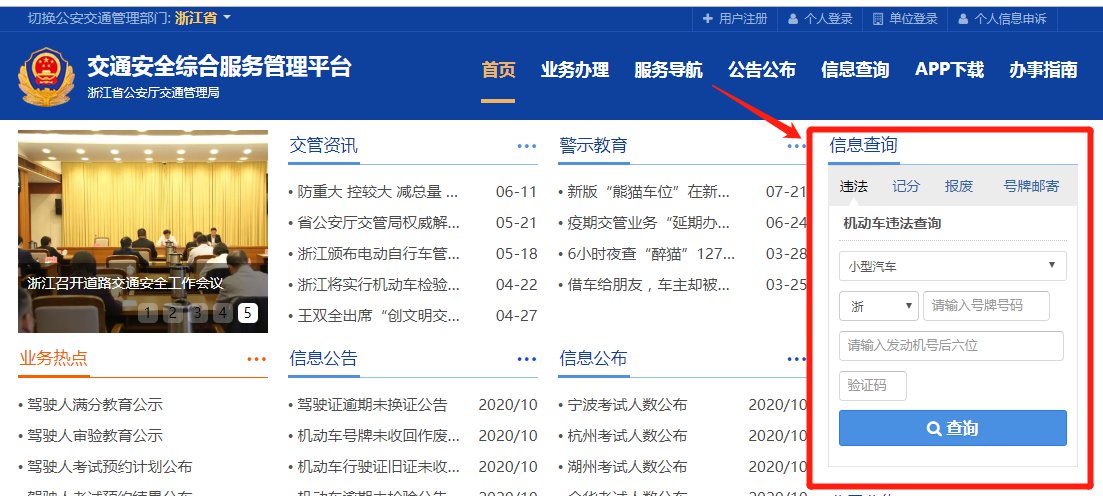Select carousel slide indicator 5
The width and height of the screenshot is (1103, 496).
pyautogui.click(x=247, y=313)
